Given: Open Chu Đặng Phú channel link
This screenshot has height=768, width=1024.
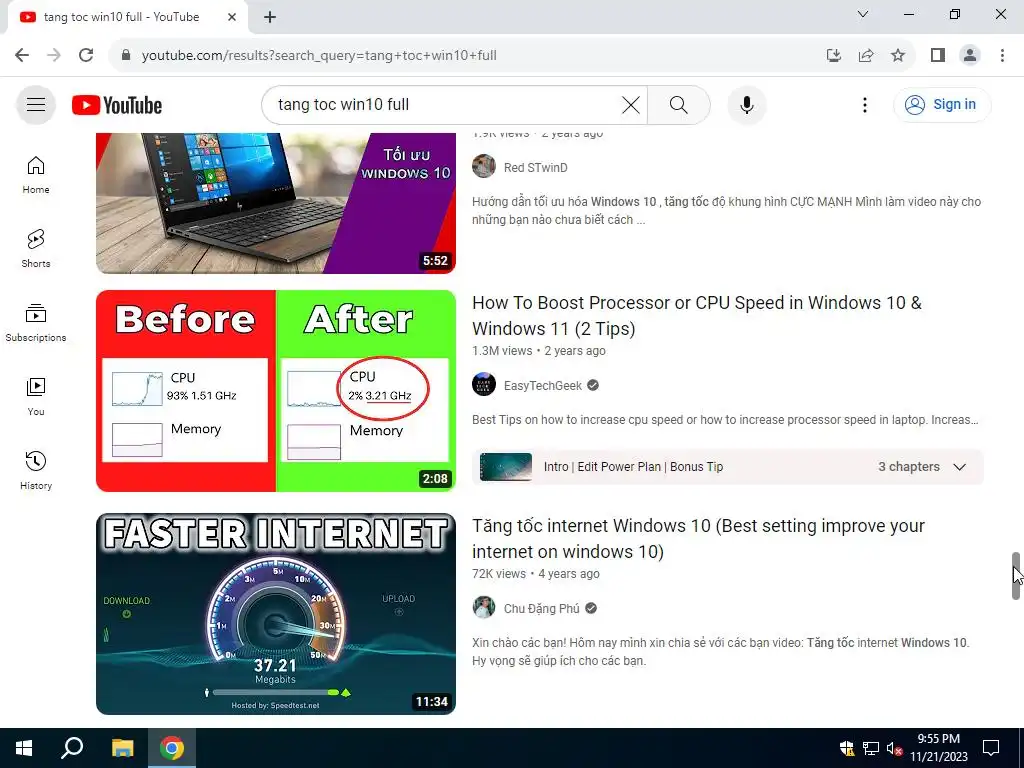Looking at the screenshot, I should [x=541, y=609].
